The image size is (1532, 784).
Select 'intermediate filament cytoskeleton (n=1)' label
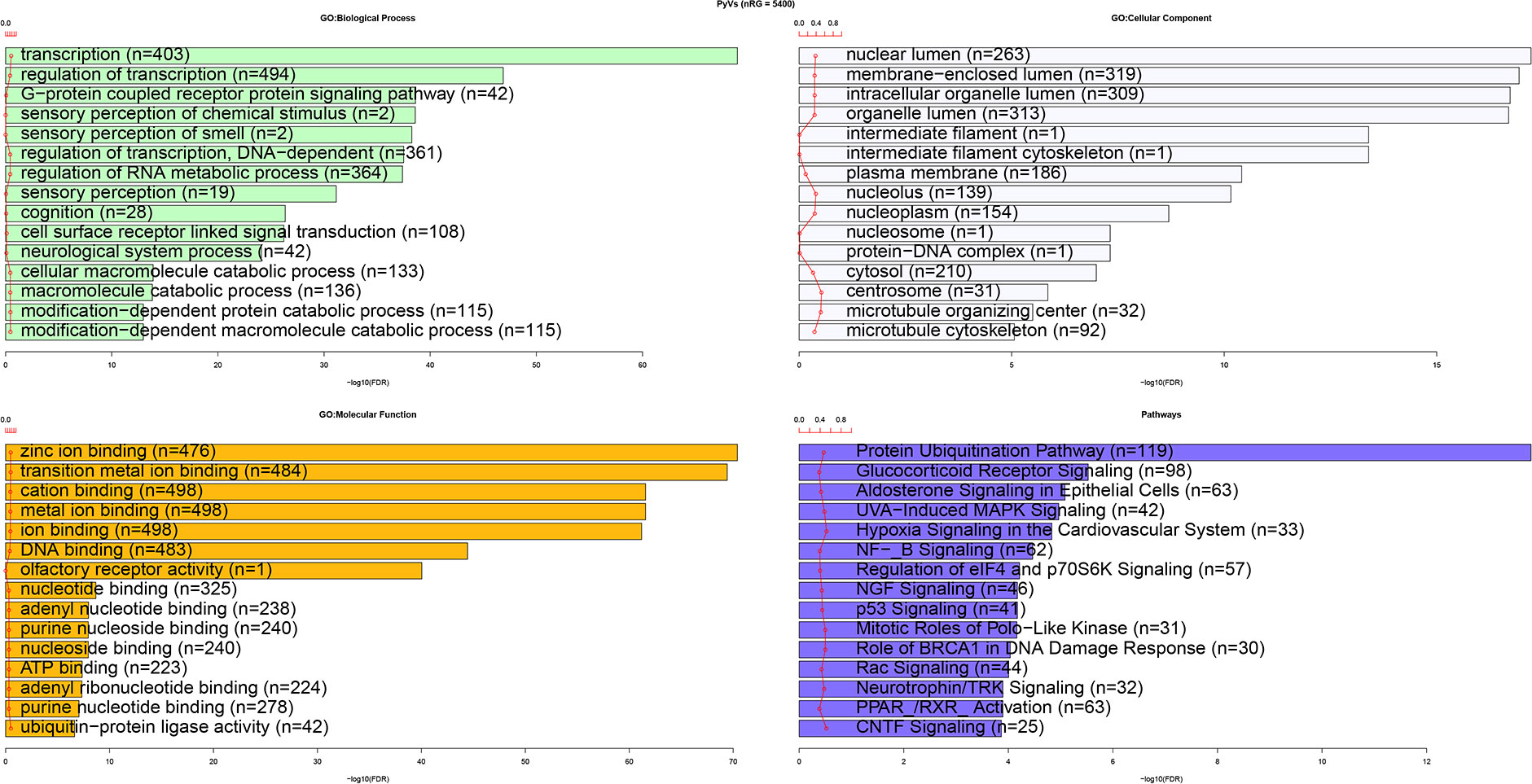1009,153
